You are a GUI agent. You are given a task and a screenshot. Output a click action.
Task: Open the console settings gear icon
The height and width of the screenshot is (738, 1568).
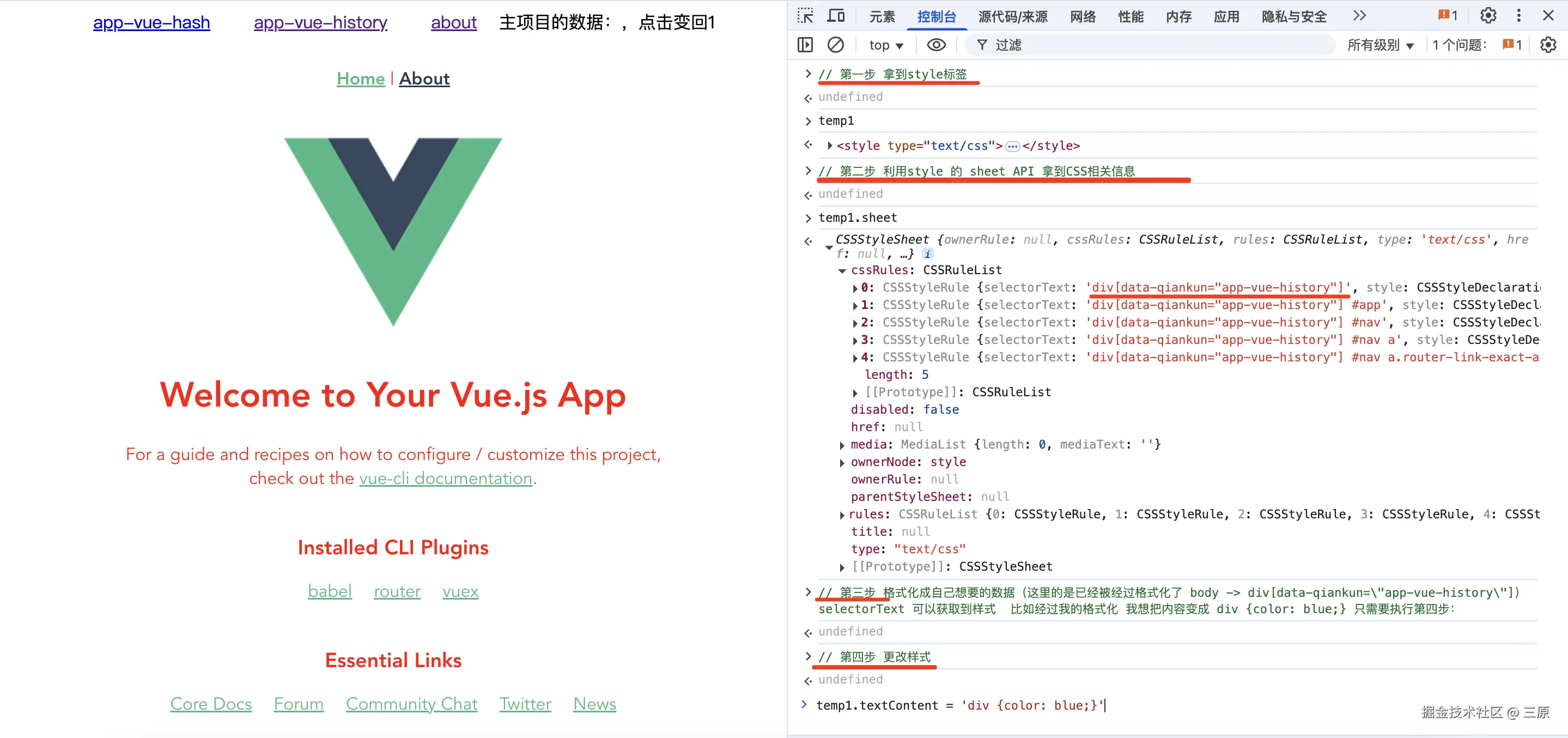pos(1548,45)
